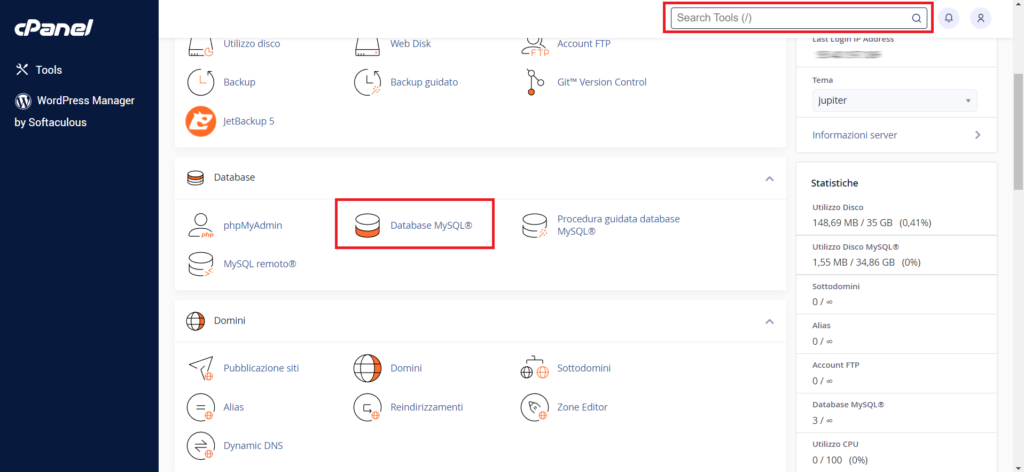Click the Account FTP icon
Image resolution: width=1024 pixels, height=472 pixels.
[x=534, y=46]
